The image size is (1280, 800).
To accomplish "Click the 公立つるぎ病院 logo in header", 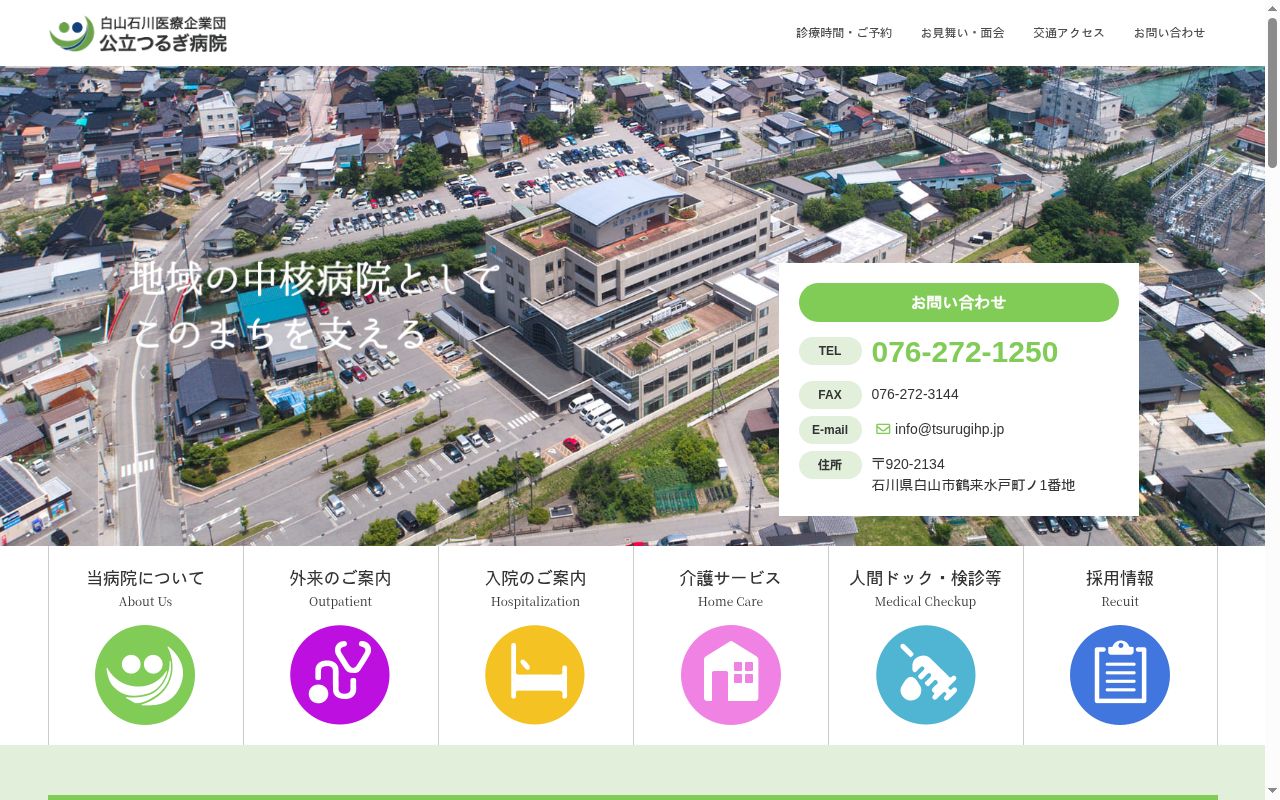I will tap(138, 33).
